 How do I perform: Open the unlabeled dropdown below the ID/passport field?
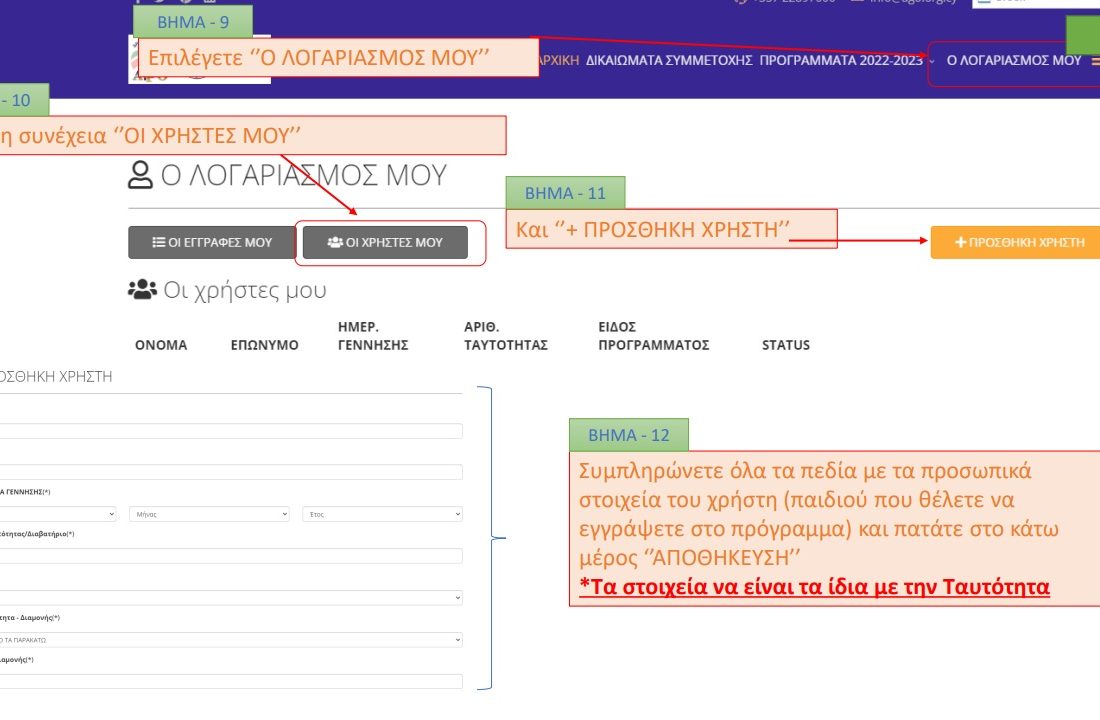pos(231,598)
